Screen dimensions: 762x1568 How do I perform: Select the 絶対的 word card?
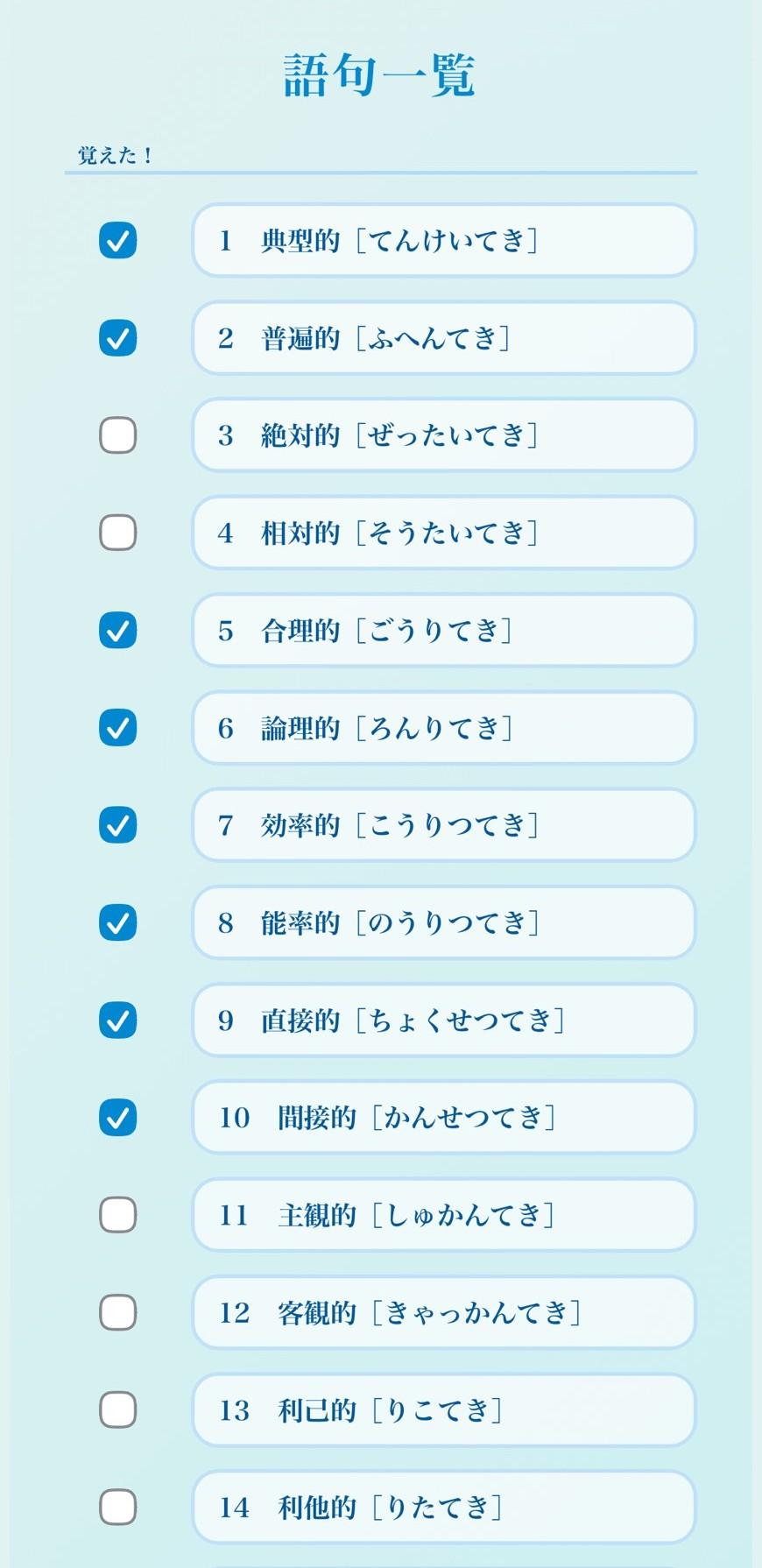click(x=443, y=435)
